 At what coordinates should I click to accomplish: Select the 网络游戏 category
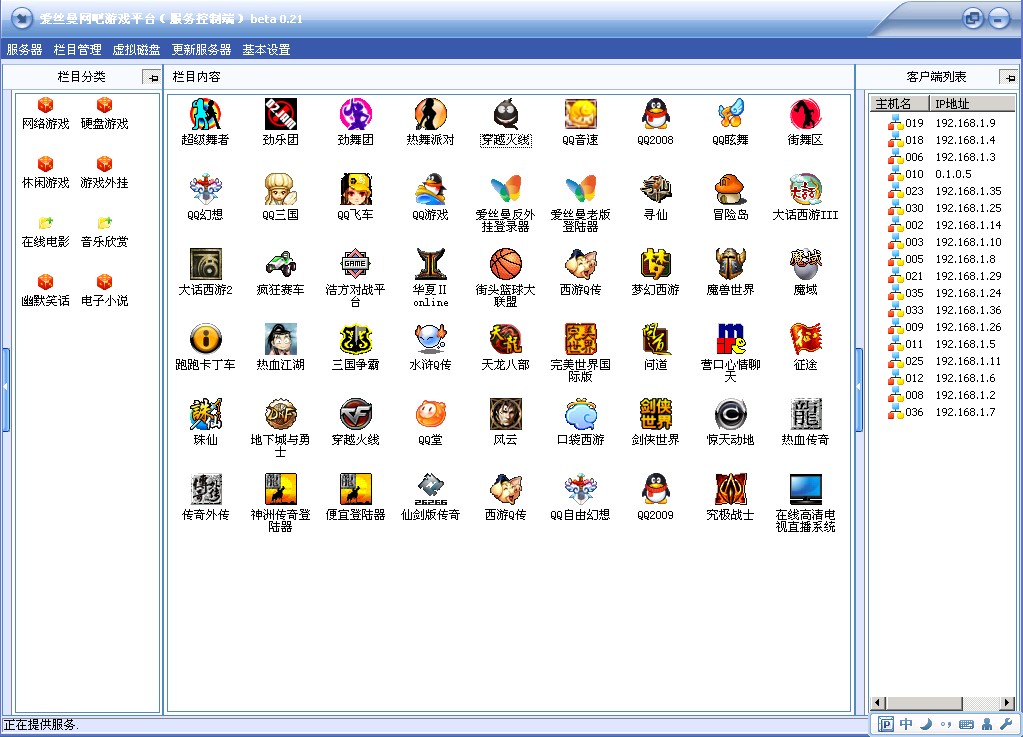click(45, 107)
